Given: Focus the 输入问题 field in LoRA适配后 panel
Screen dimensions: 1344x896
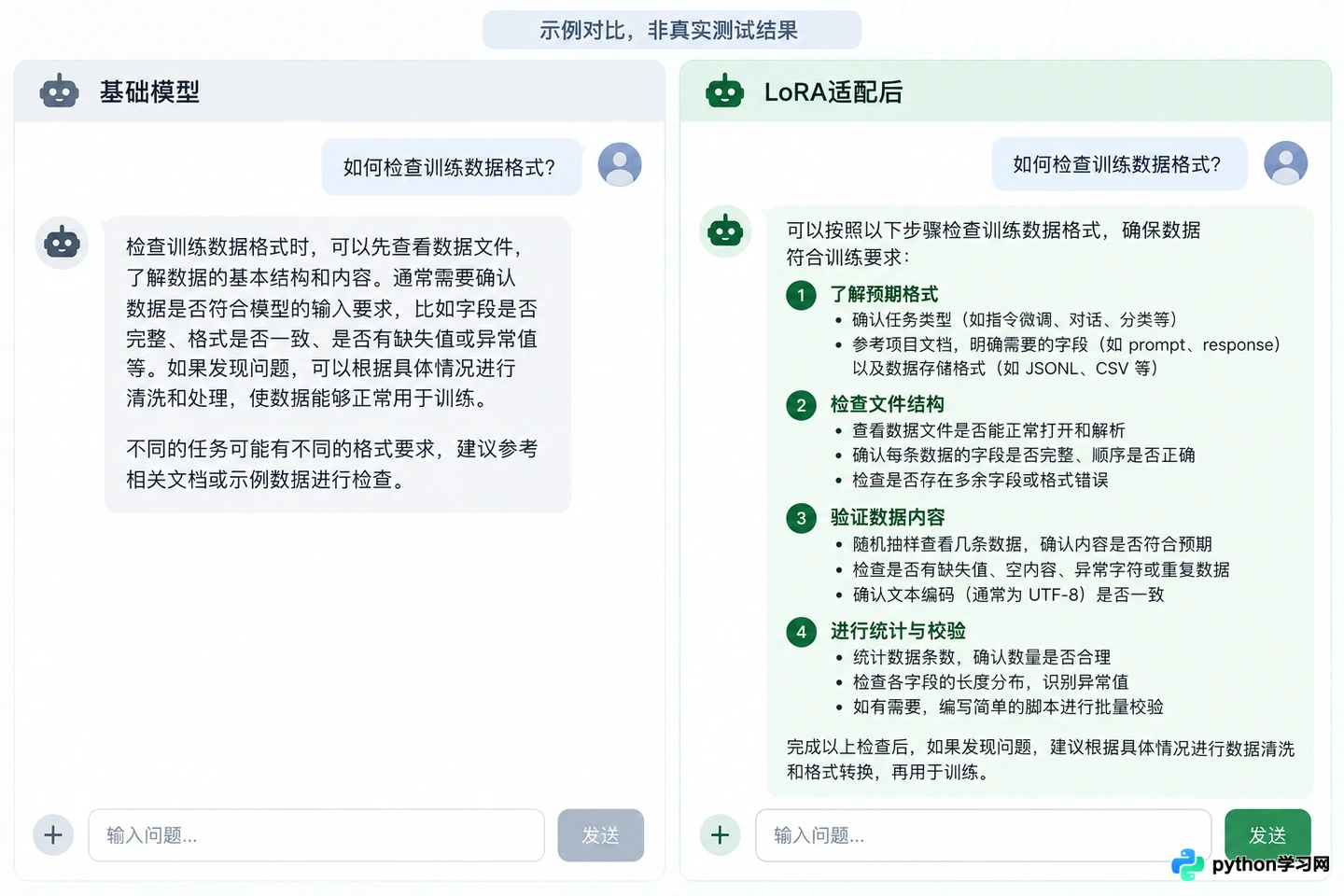Looking at the screenshot, I should (984, 834).
